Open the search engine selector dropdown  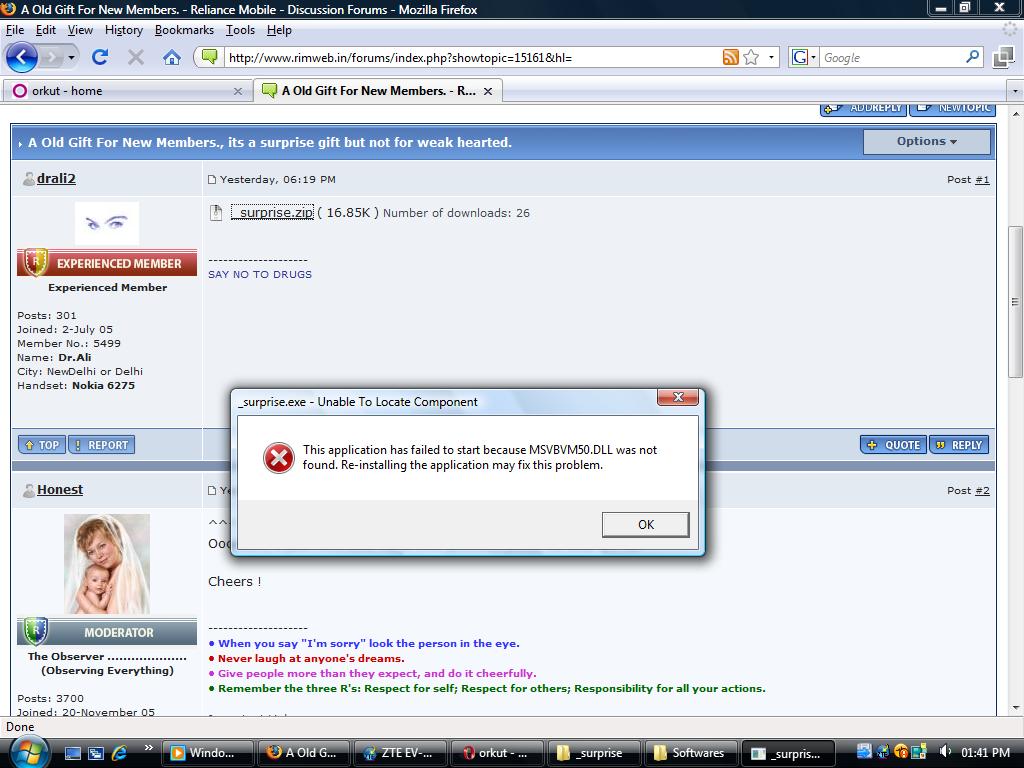[x=804, y=57]
